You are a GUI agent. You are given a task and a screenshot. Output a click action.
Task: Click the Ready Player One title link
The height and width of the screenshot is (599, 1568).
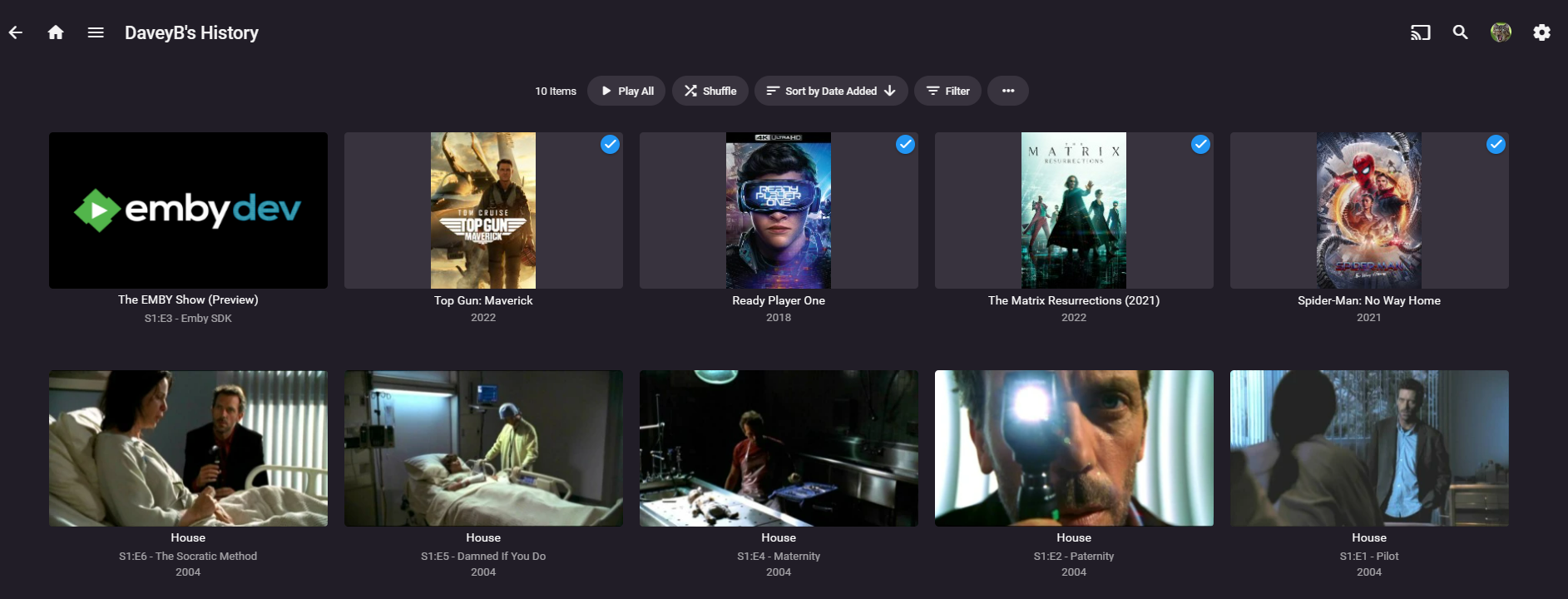click(x=779, y=300)
